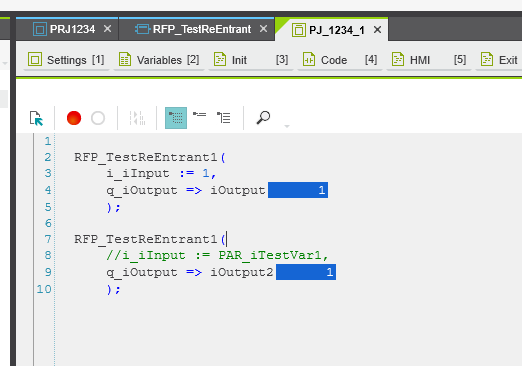
Task: Close the PJ_1234_1 tab
Action: click(x=377, y=30)
